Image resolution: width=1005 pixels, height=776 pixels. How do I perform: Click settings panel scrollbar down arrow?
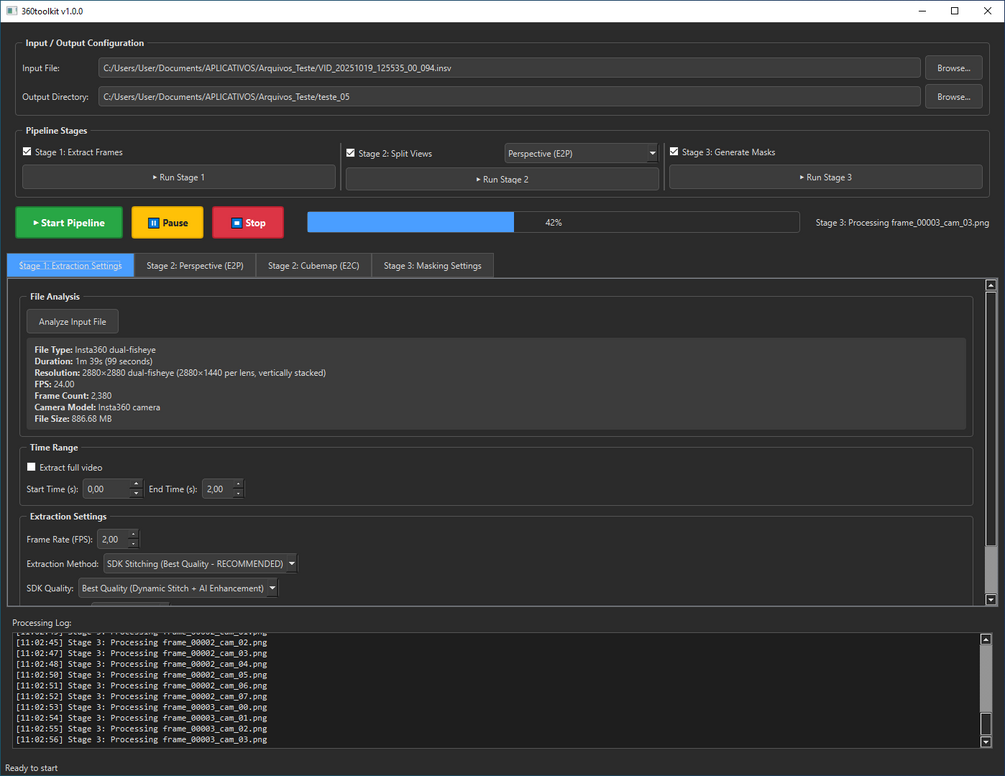coord(991,600)
